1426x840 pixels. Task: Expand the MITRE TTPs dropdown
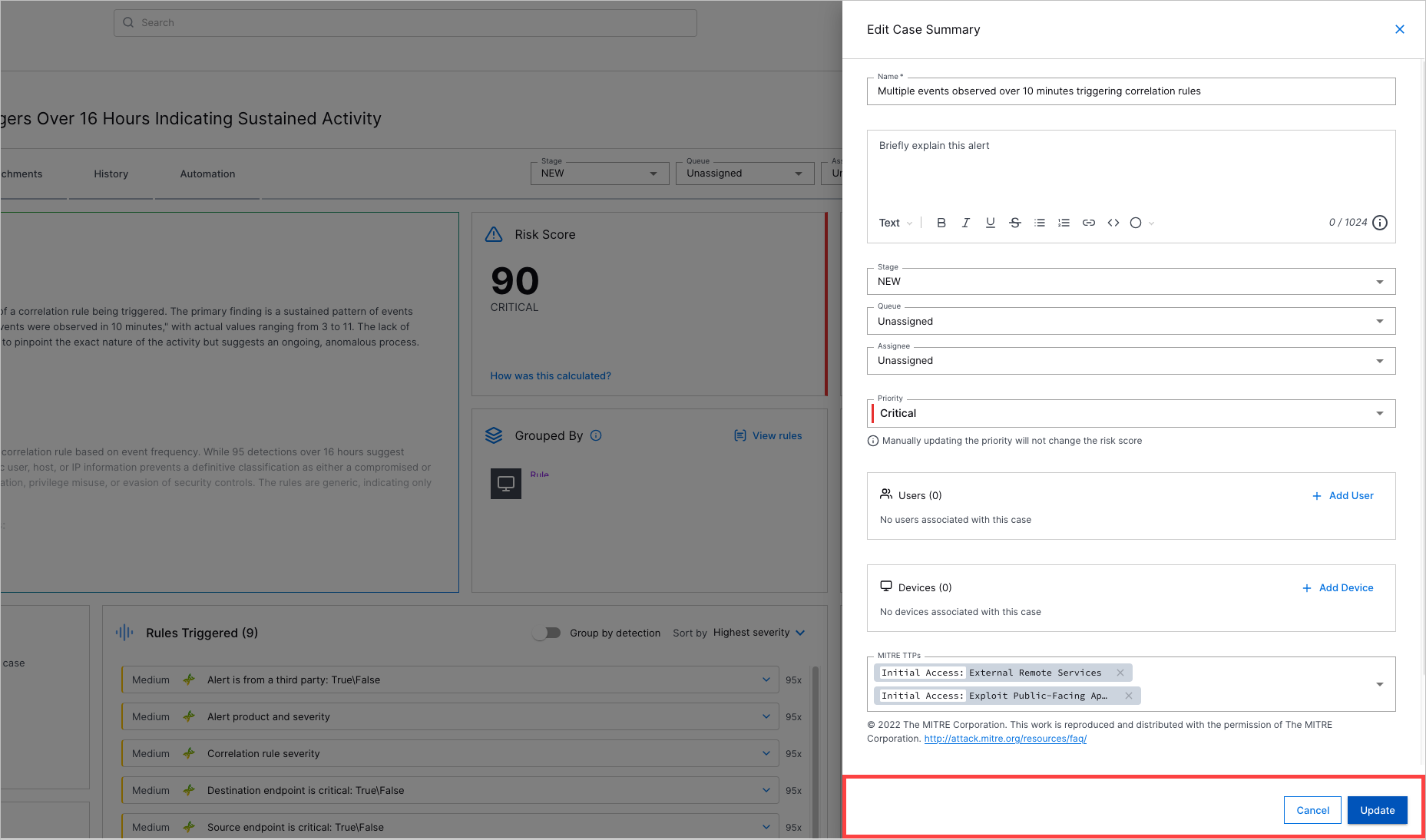(x=1380, y=684)
